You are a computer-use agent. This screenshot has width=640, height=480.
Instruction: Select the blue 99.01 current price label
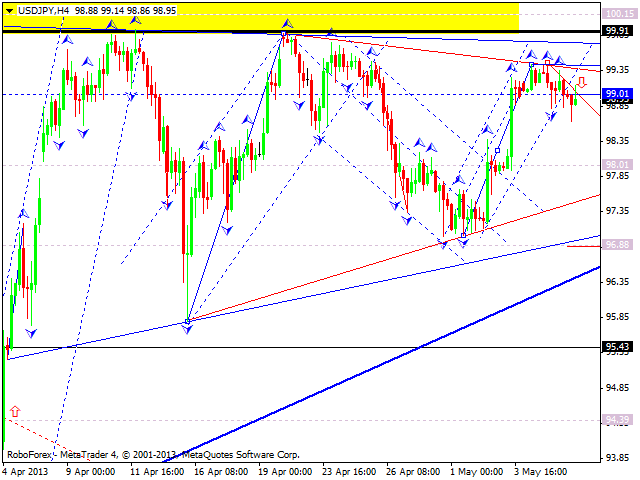click(617, 94)
